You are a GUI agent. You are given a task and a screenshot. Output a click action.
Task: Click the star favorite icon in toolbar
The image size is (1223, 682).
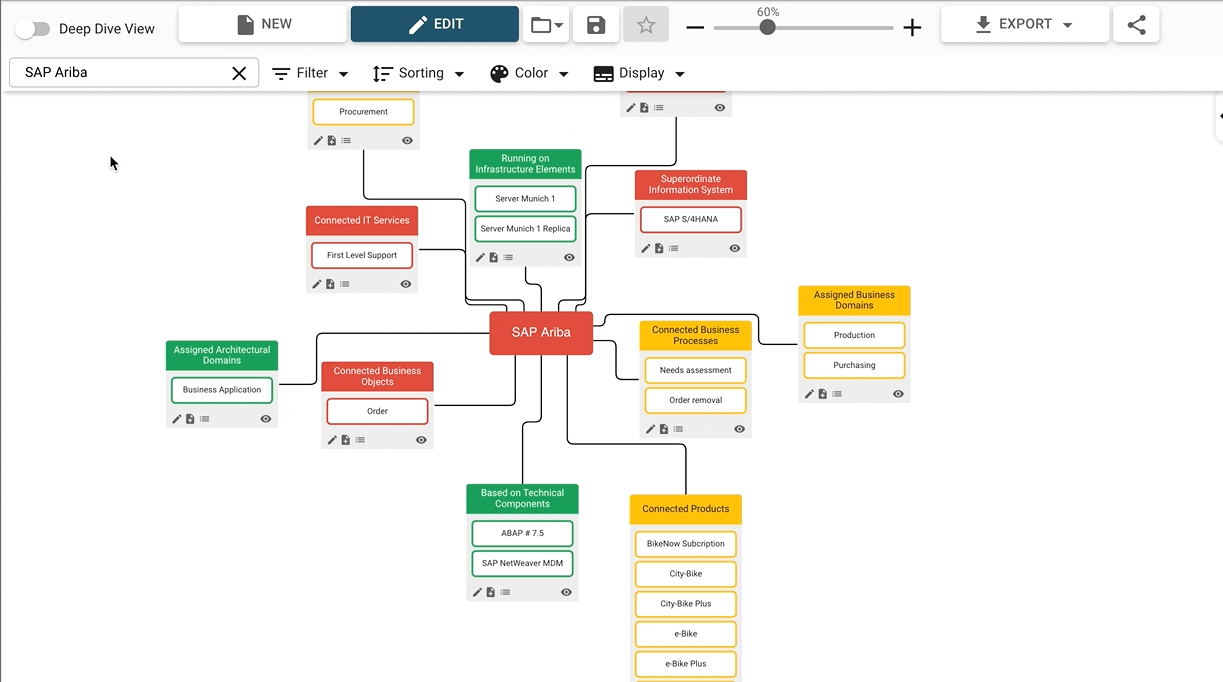646,25
